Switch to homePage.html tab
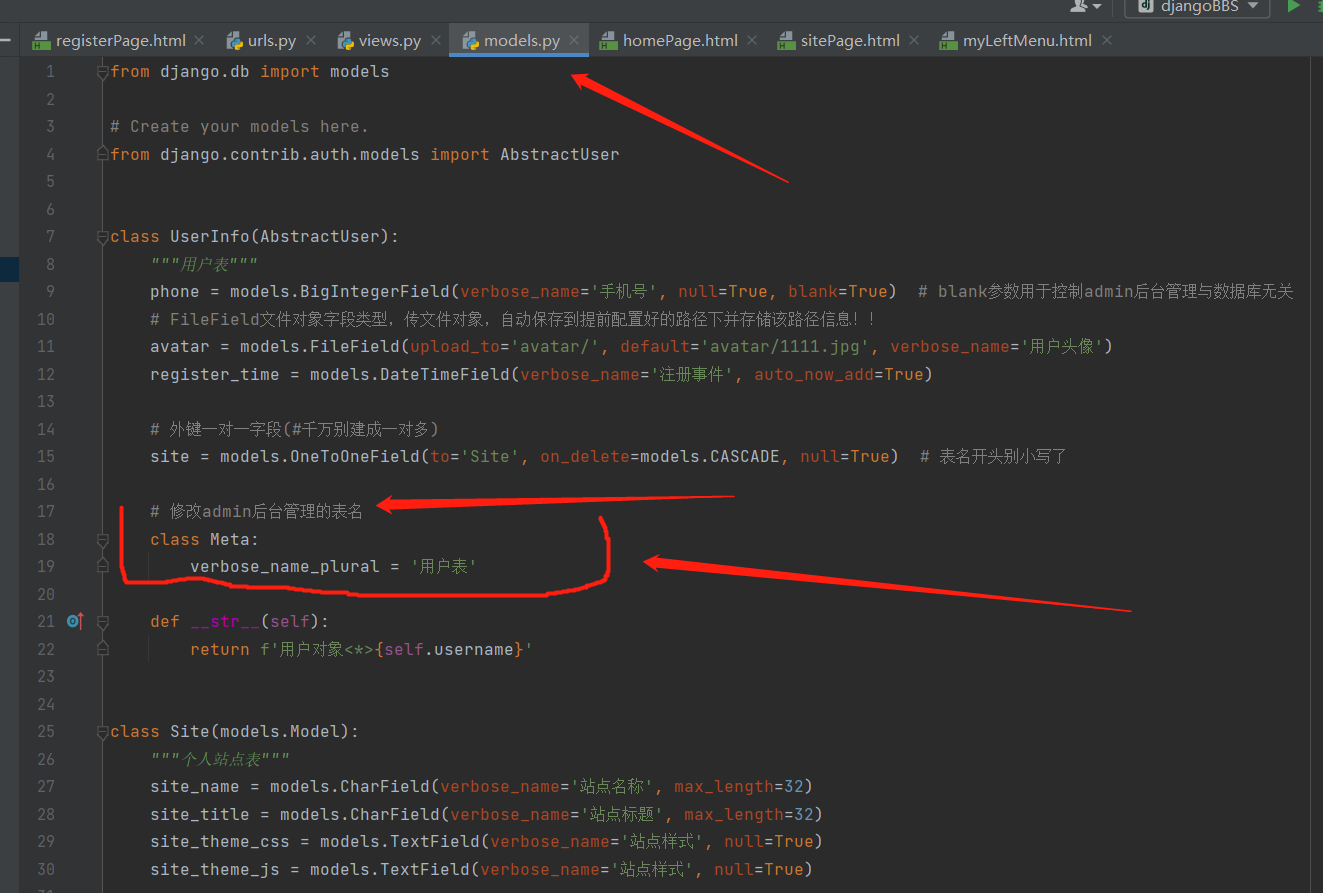1323x893 pixels. 680,41
